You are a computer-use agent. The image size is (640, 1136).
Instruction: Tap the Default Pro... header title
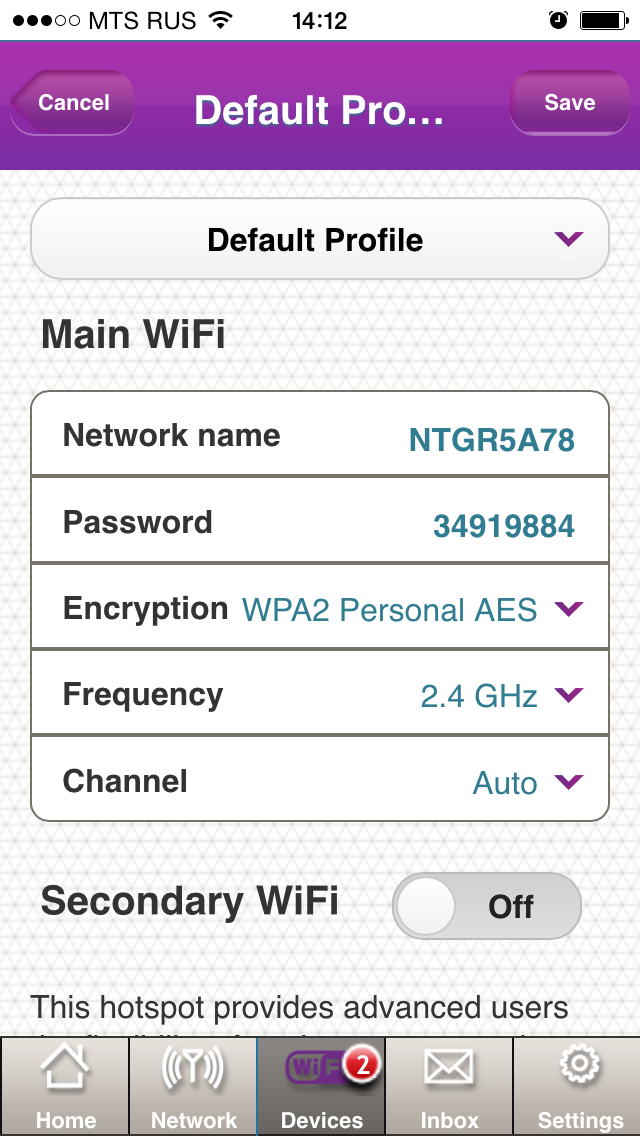[x=318, y=110]
